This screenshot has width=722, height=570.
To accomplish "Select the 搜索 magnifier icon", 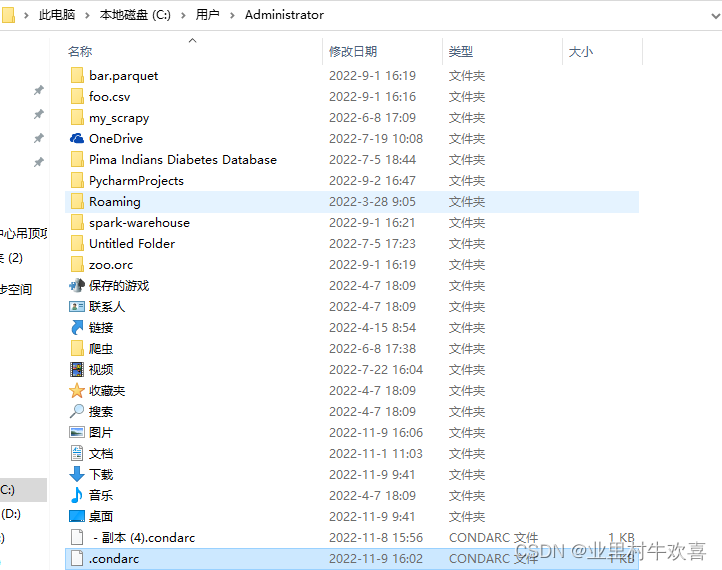I will coord(77,412).
